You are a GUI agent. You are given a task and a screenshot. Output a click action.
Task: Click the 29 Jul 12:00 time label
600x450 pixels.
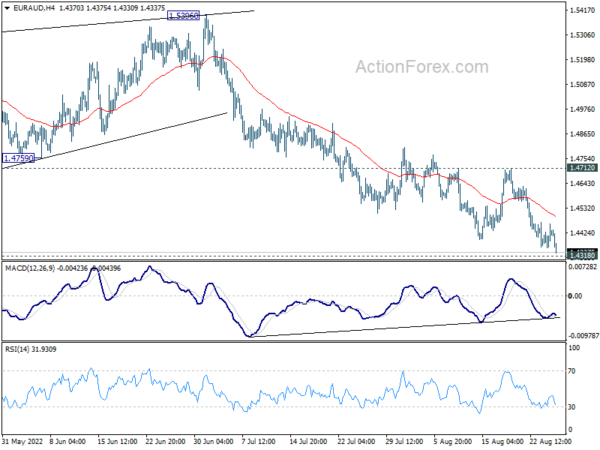coord(405,441)
